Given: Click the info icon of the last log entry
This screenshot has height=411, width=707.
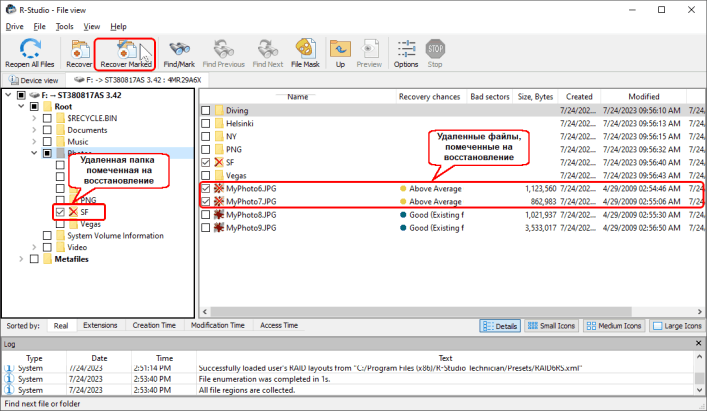Looking at the screenshot, I should (9, 390).
